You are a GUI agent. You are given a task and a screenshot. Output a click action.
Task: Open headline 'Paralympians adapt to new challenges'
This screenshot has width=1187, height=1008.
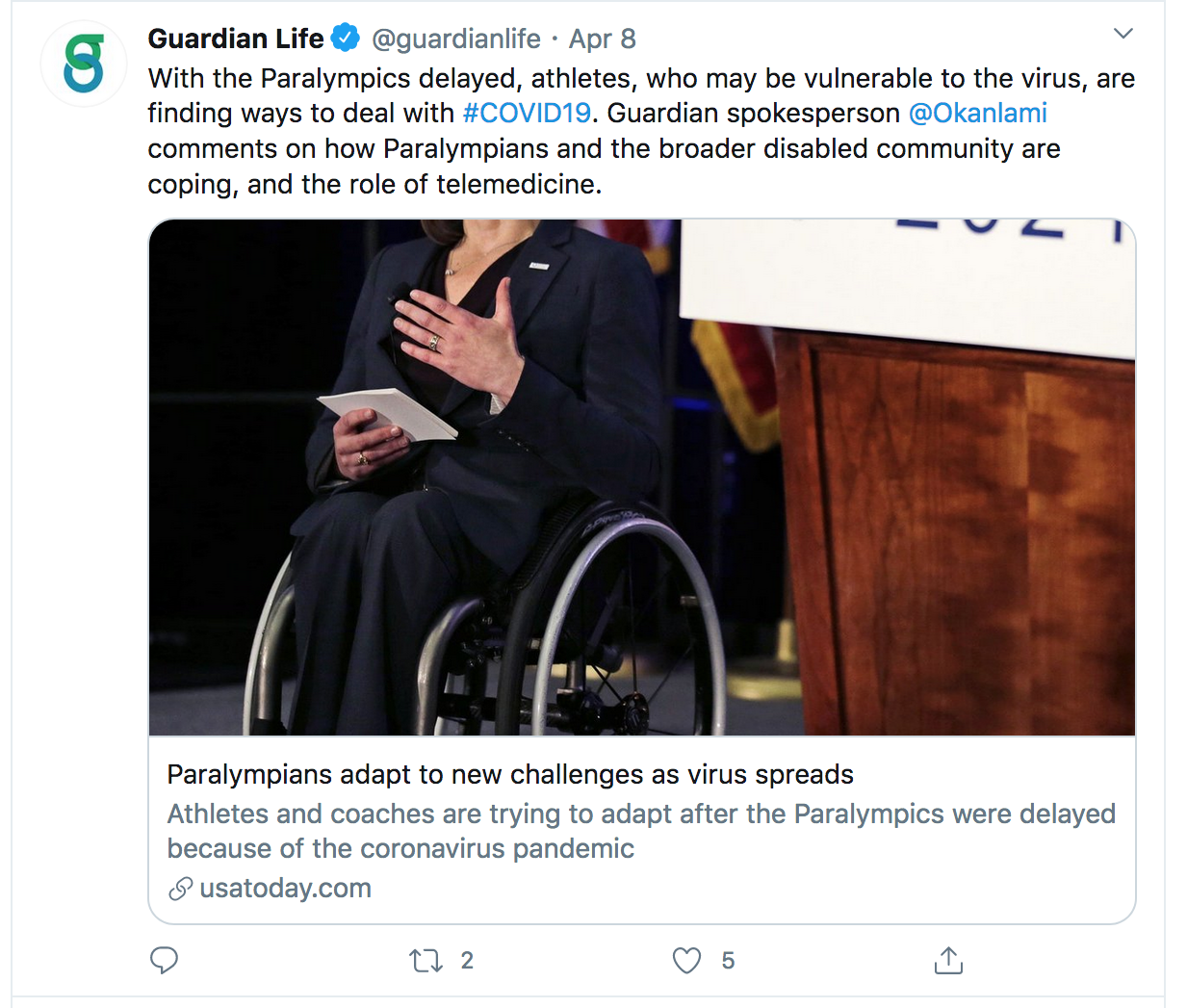click(x=510, y=774)
